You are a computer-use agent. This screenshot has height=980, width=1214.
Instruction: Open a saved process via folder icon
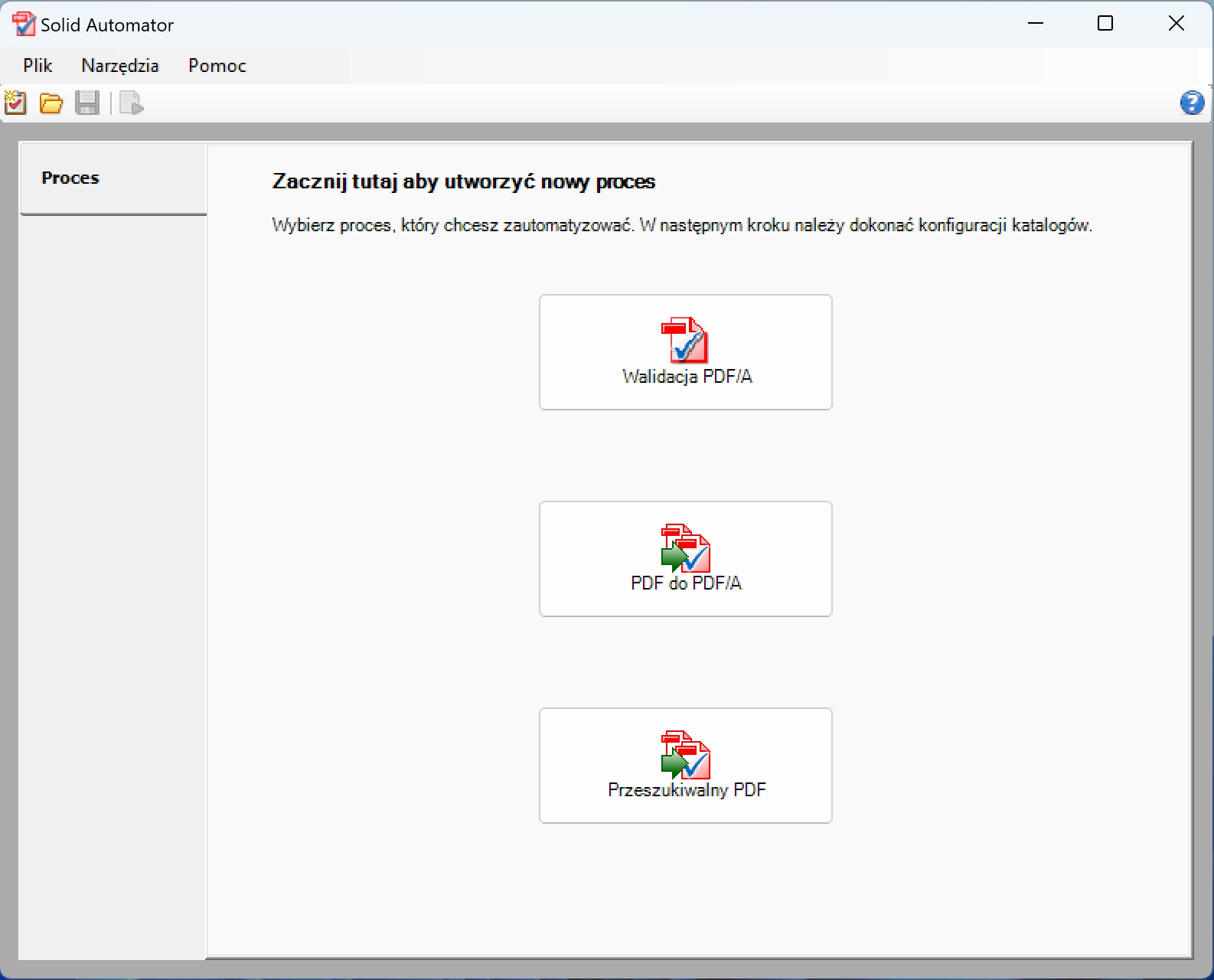pos(51,103)
